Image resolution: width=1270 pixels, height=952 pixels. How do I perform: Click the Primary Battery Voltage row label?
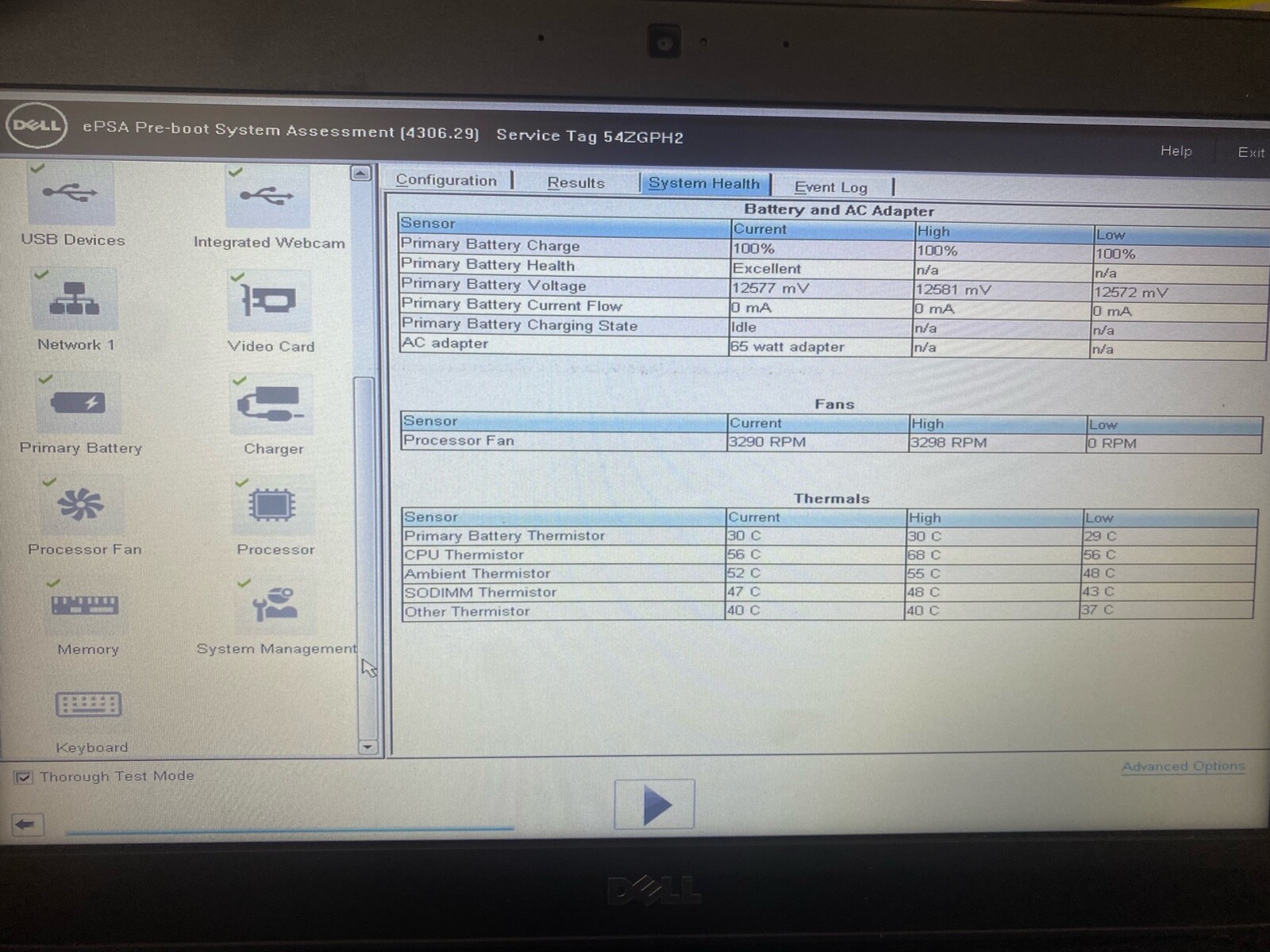tap(493, 284)
